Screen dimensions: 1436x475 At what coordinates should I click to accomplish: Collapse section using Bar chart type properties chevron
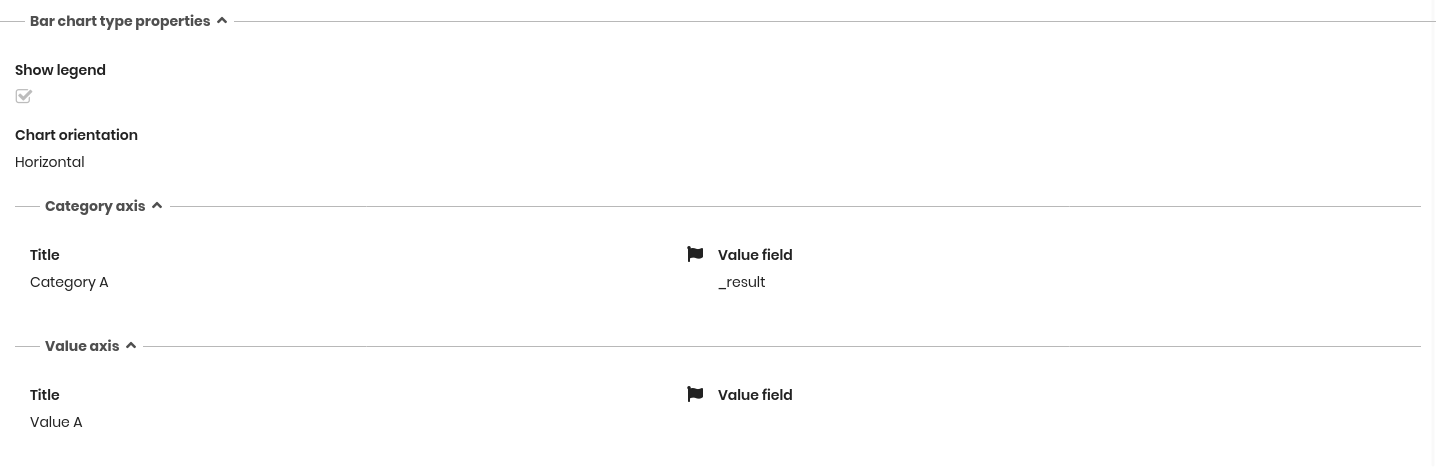(222, 21)
